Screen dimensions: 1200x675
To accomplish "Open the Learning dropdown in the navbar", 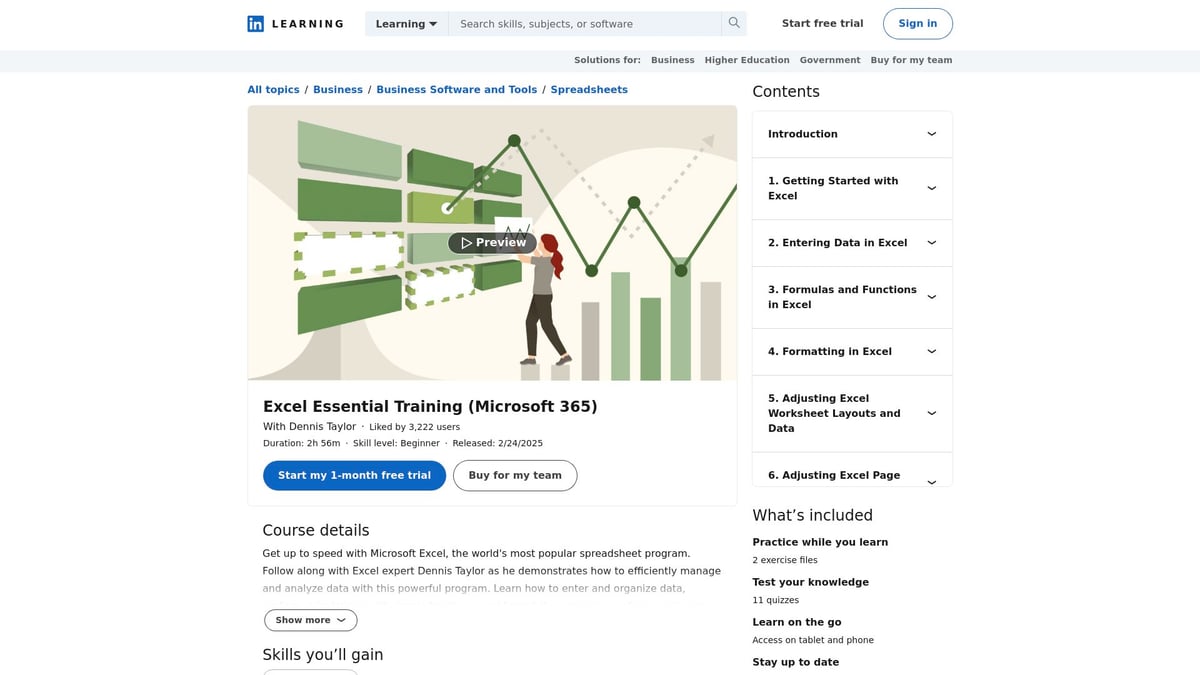I will tap(406, 23).
